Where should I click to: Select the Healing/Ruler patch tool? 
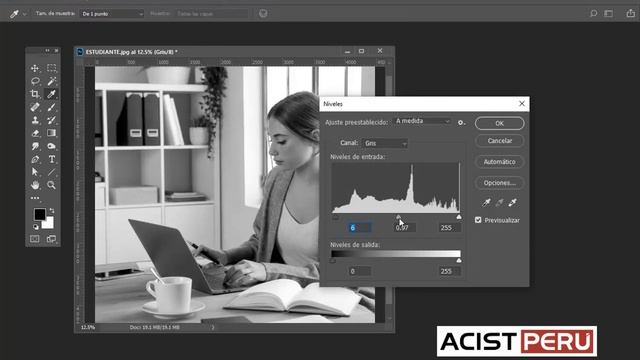click(35, 107)
